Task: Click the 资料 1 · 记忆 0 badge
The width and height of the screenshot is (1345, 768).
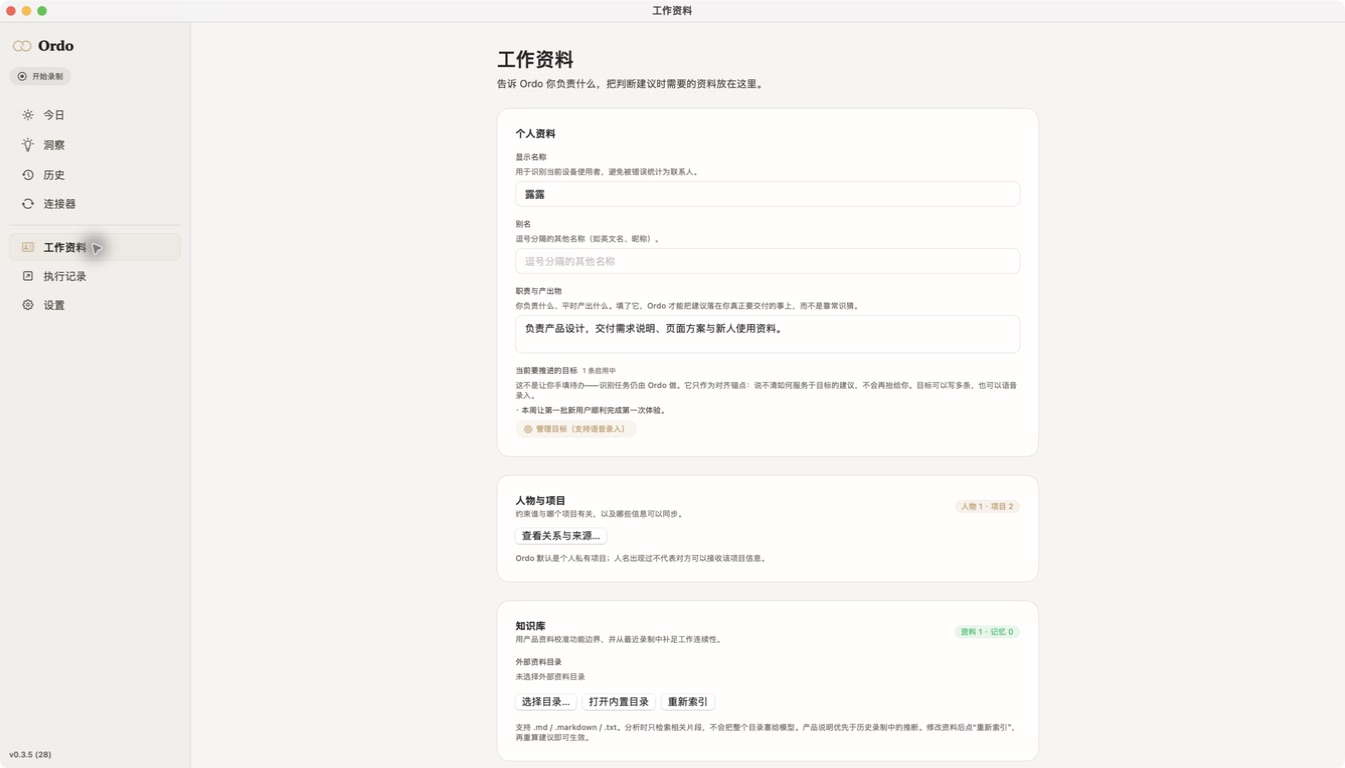Action: 987,632
